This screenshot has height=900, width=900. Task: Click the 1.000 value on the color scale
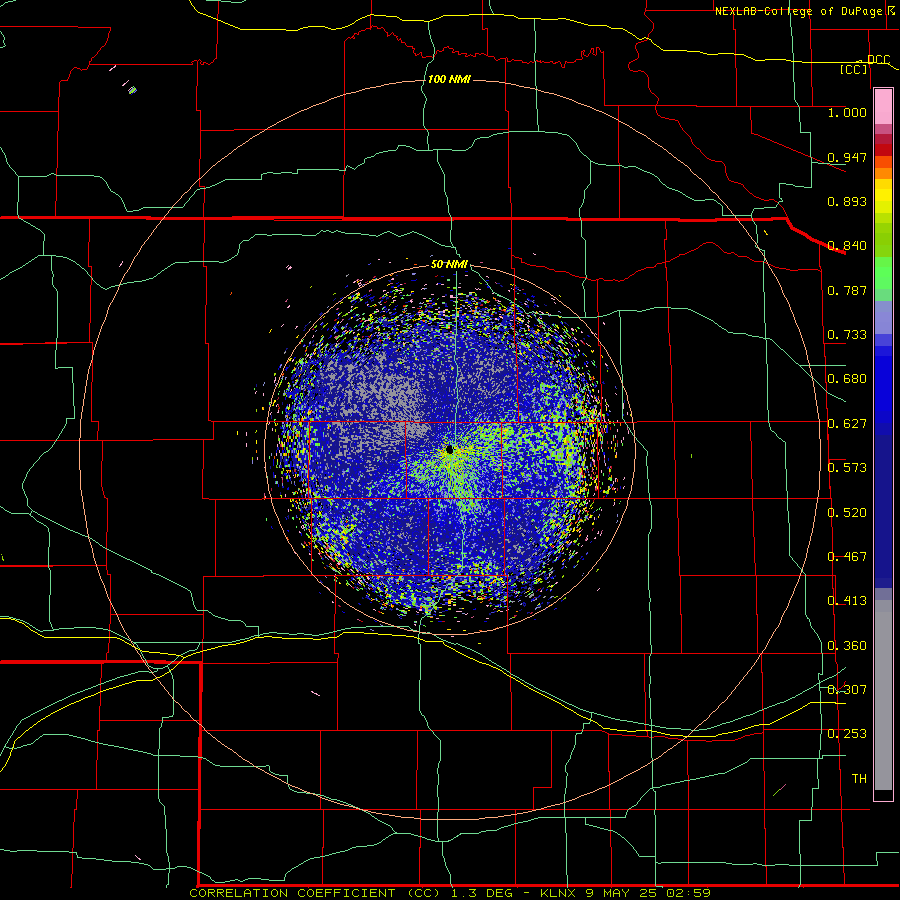(x=847, y=112)
